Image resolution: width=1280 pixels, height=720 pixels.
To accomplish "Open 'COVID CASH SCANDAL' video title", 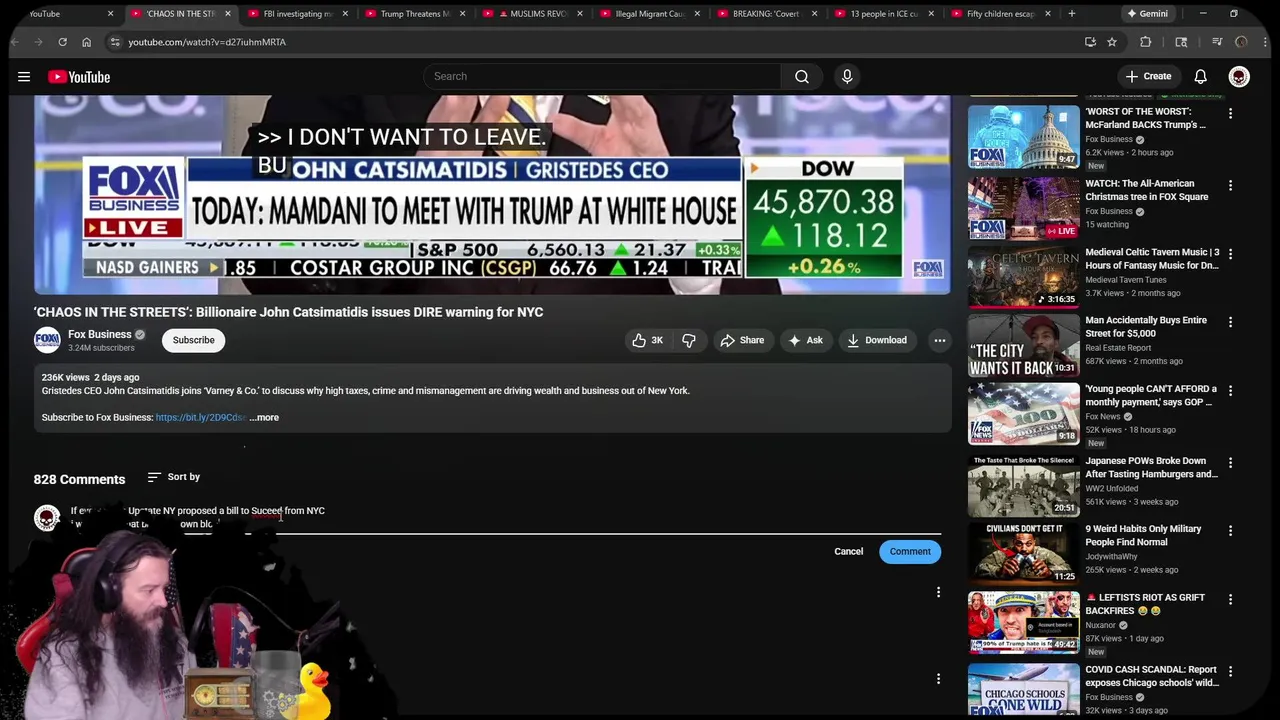I will [1152, 676].
